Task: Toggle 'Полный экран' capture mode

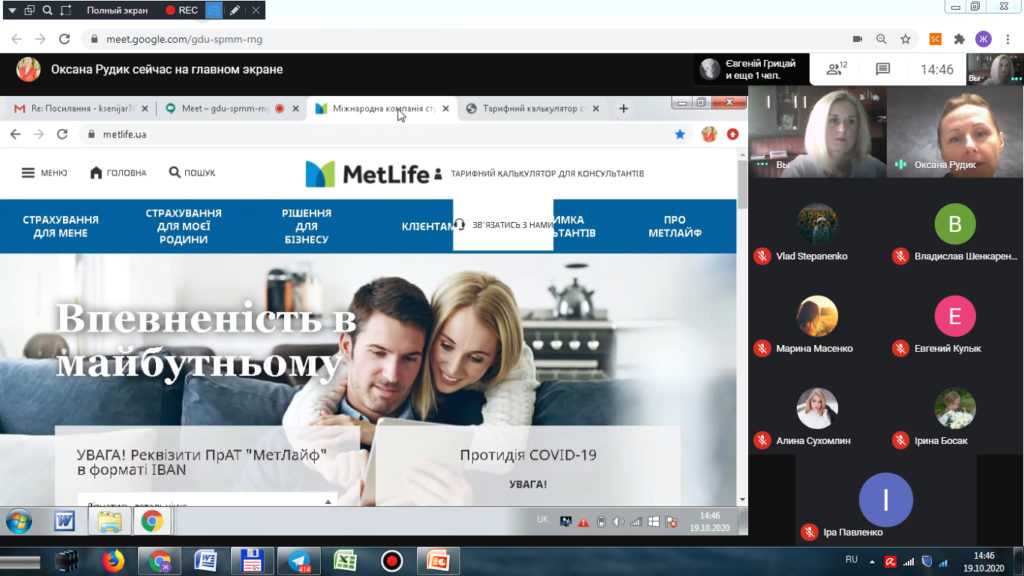Action: pyautogui.click(x=117, y=10)
